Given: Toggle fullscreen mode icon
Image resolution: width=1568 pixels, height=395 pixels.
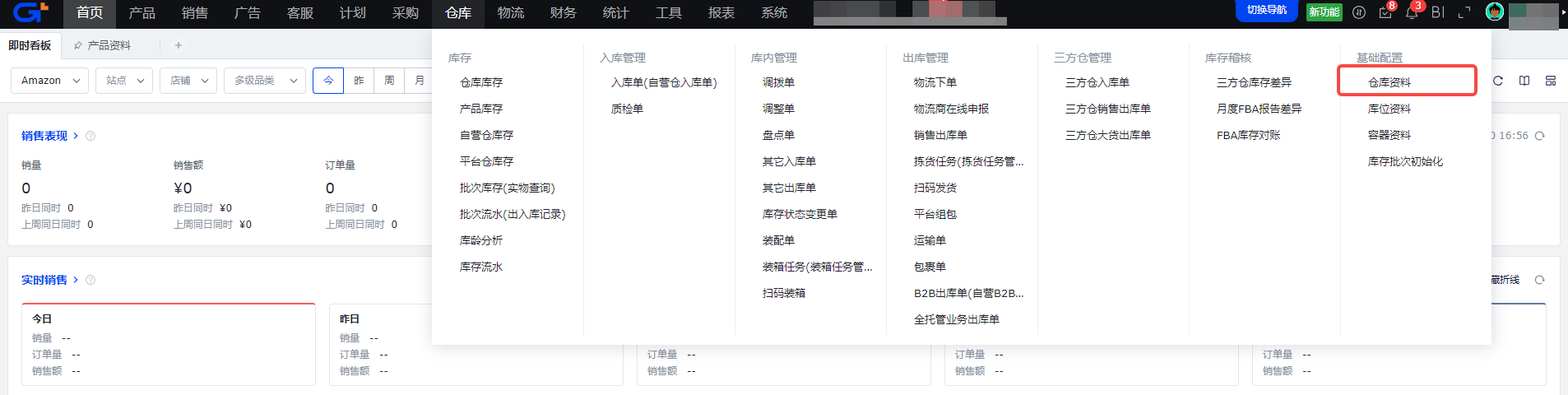Looking at the screenshot, I should pos(1464,12).
